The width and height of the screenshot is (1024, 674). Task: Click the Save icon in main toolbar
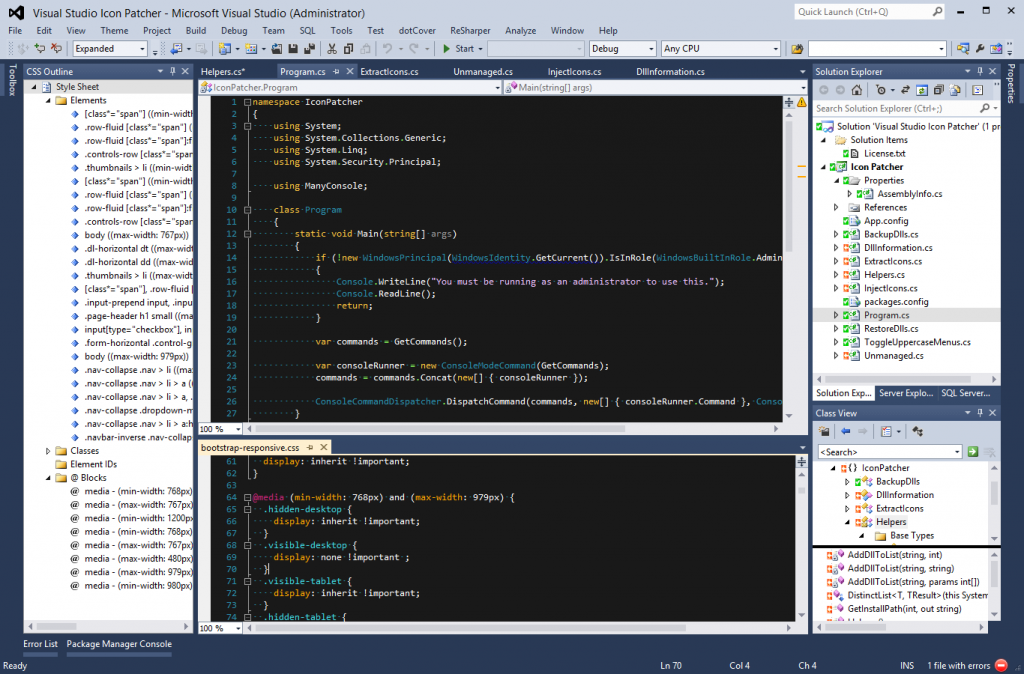coord(293,48)
